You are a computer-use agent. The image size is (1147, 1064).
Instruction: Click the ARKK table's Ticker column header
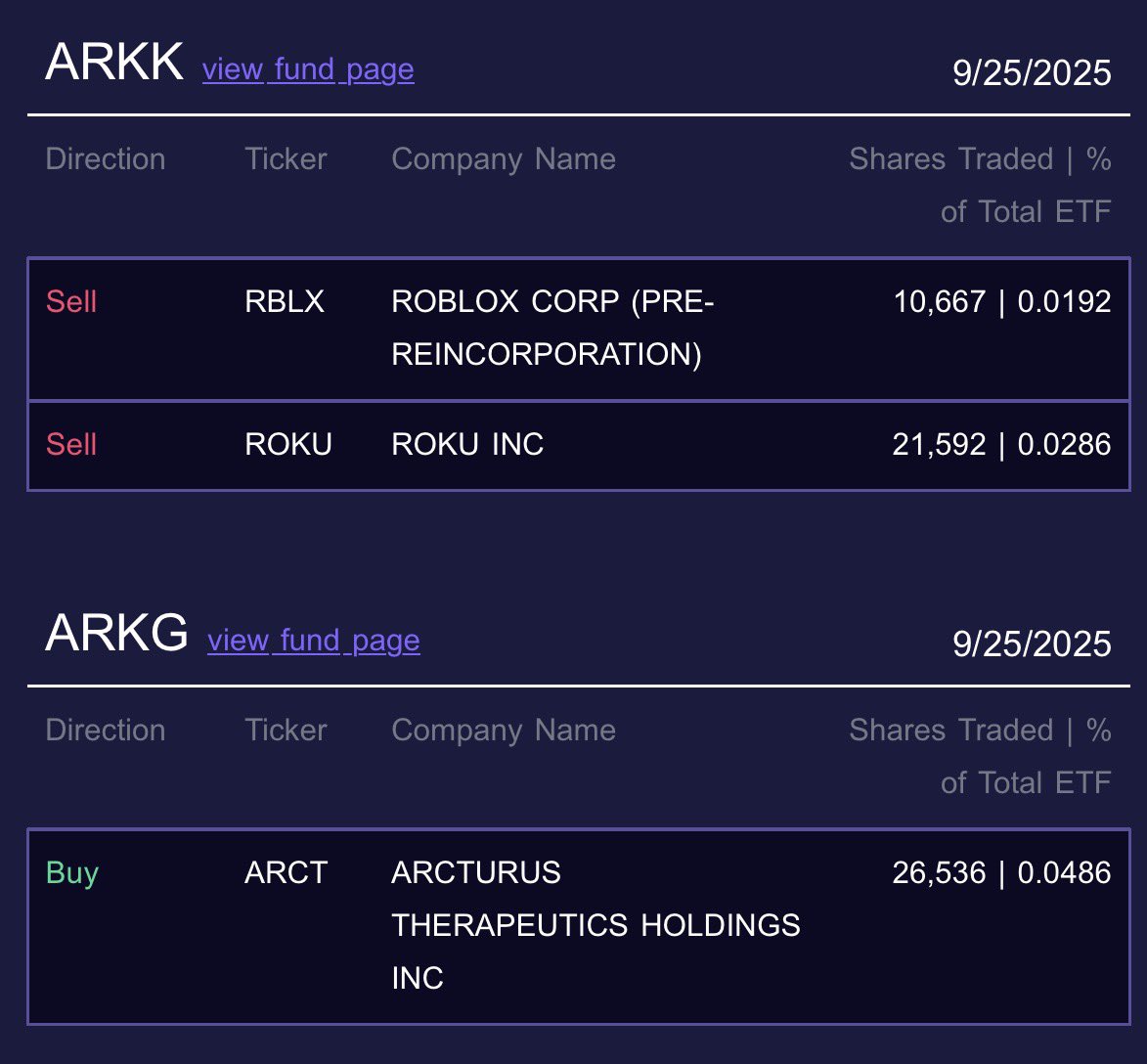(x=286, y=159)
